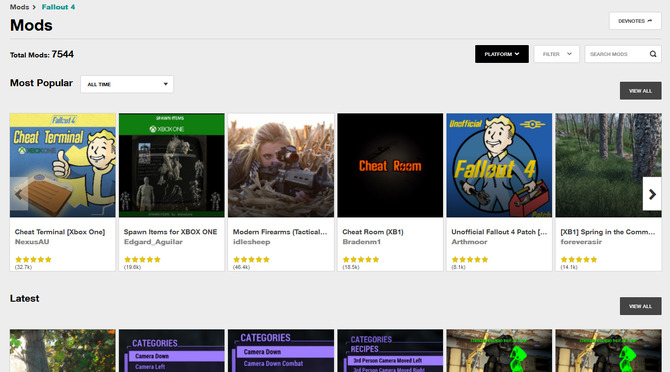This screenshot has width=670, height=372.
Task: Click the (46.4k) rating count
Action: 241,267
